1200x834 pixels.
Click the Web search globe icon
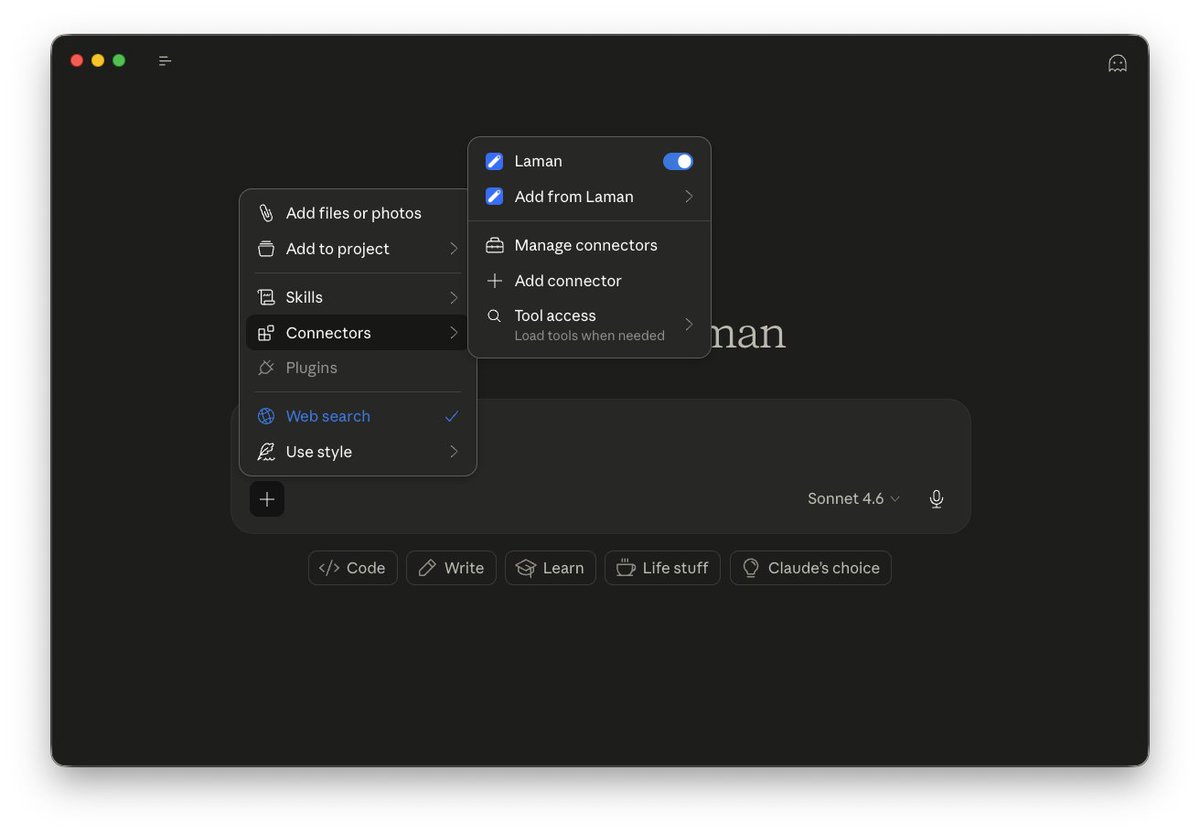(x=266, y=416)
